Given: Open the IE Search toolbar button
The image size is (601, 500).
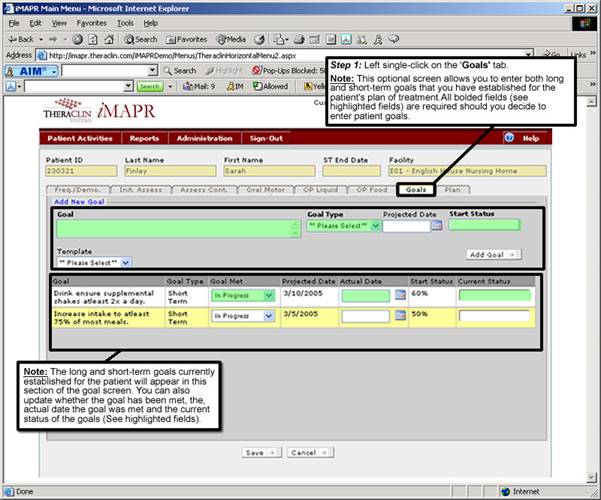Looking at the screenshot, I should pyautogui.click(x=141, y=39).
